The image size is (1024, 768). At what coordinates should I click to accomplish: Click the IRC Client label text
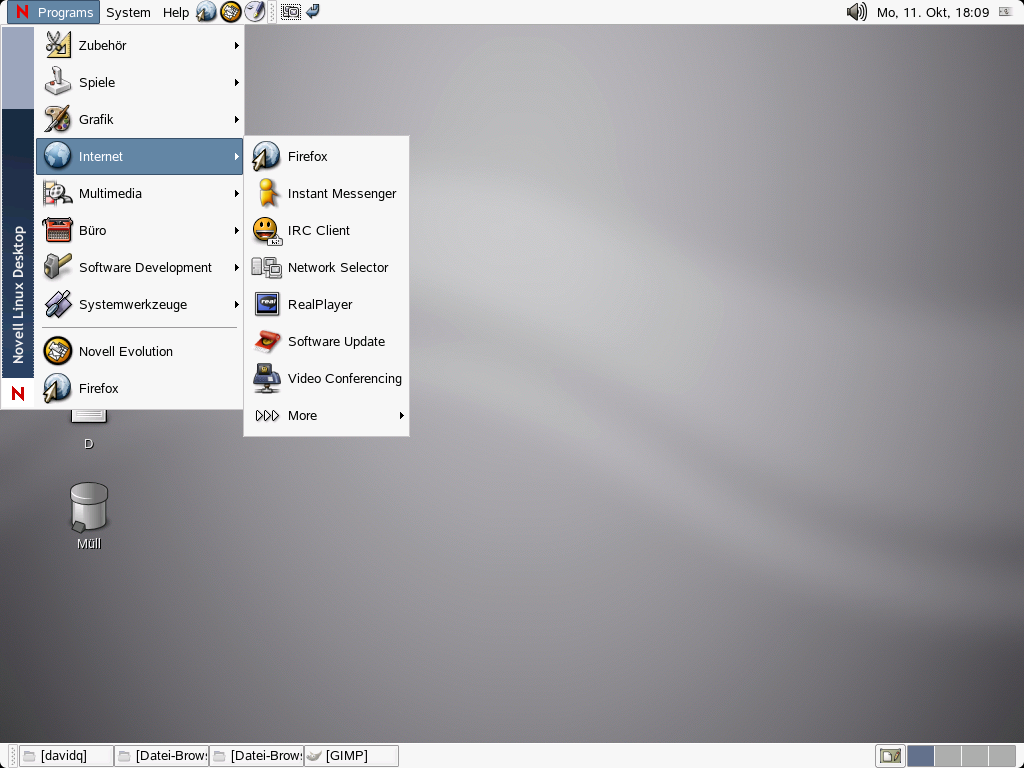[319, 231]
